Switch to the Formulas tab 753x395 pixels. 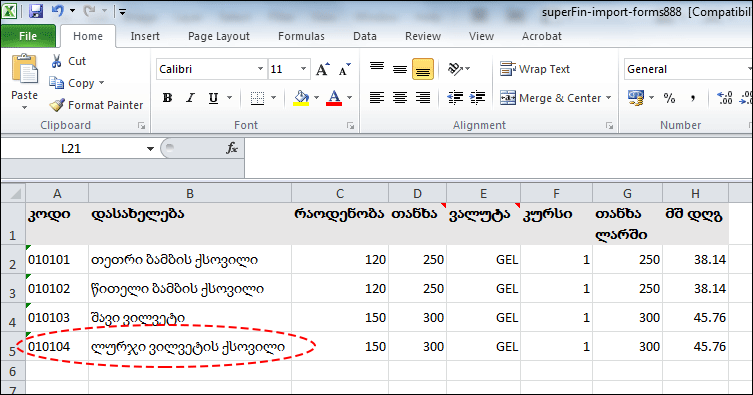[x=301, y=36]
